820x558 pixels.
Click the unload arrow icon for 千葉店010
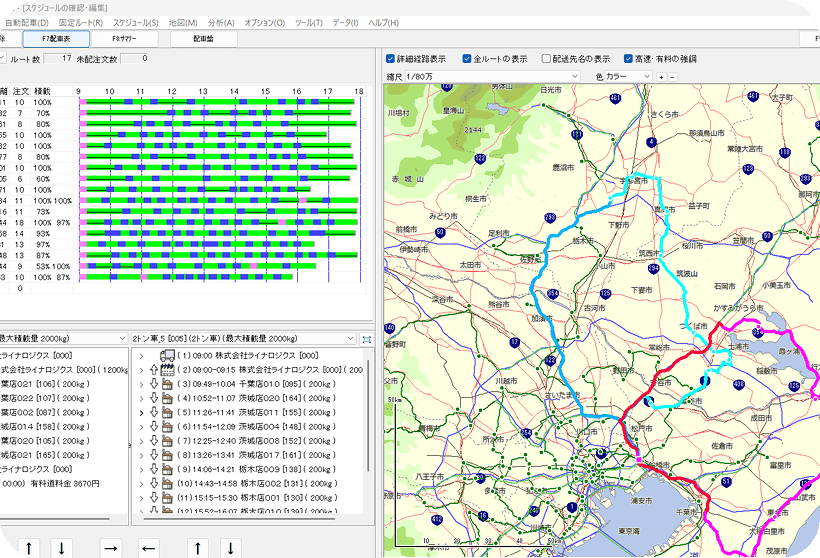[x=154, y=384]
